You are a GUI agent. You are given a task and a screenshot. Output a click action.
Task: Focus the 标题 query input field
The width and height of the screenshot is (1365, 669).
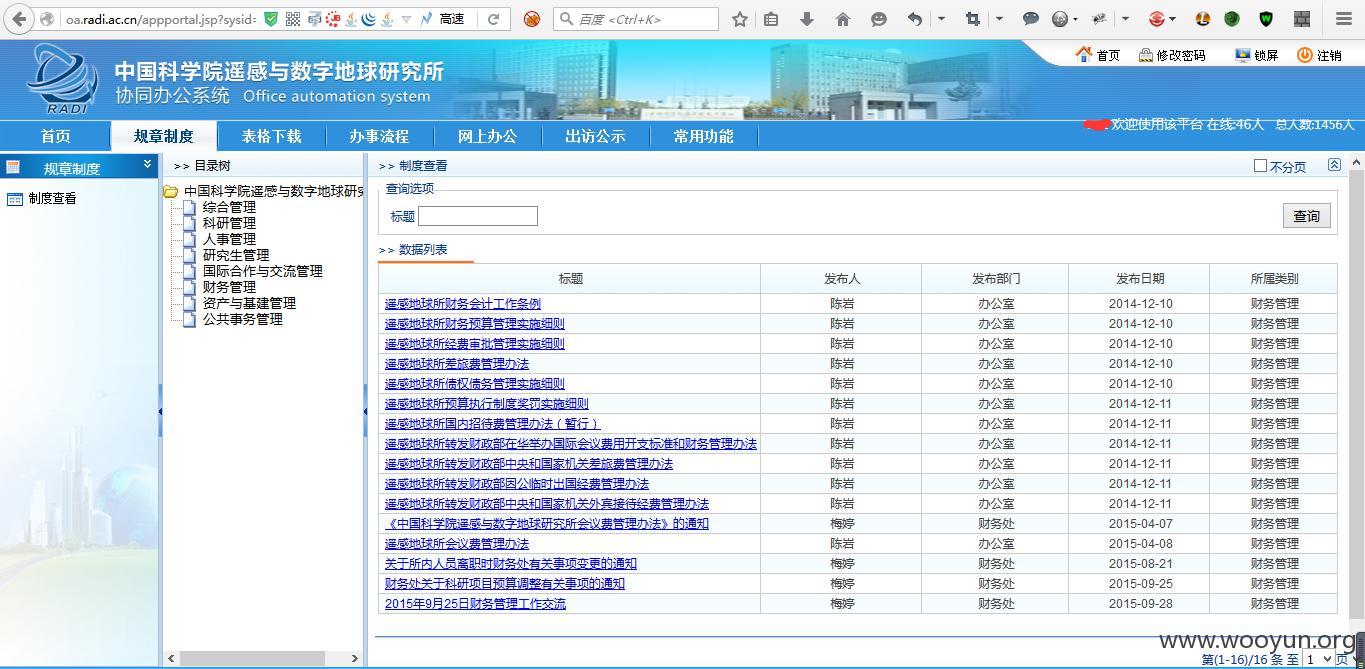478,216
